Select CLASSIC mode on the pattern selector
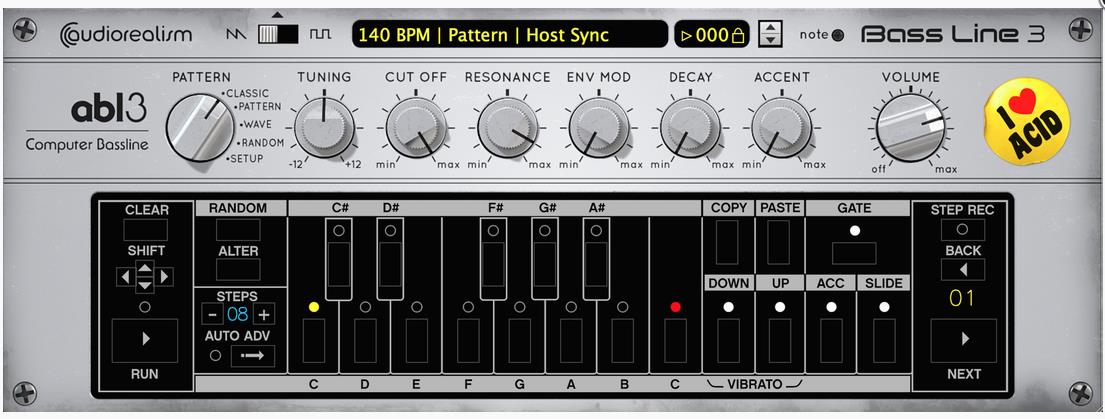Viewport: 1105px width, 419px height. click(x=247, y=94)
